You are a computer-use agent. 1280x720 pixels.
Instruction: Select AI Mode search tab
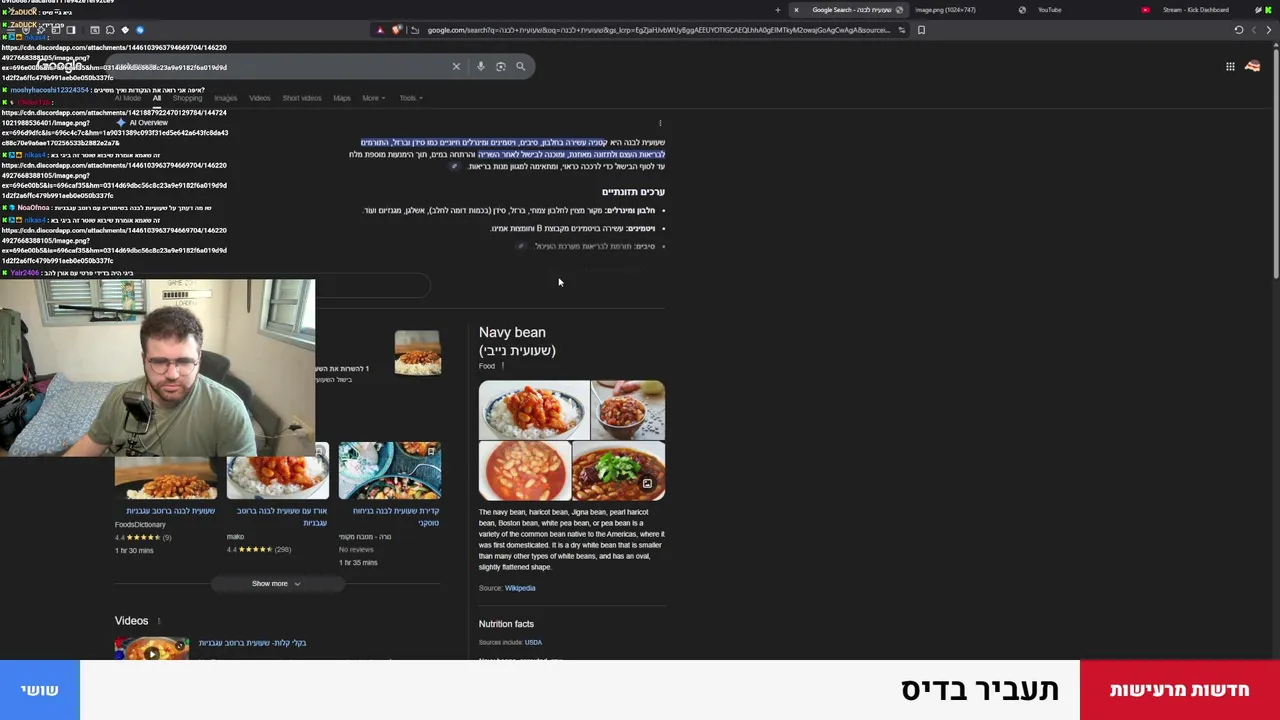(128, 98)
